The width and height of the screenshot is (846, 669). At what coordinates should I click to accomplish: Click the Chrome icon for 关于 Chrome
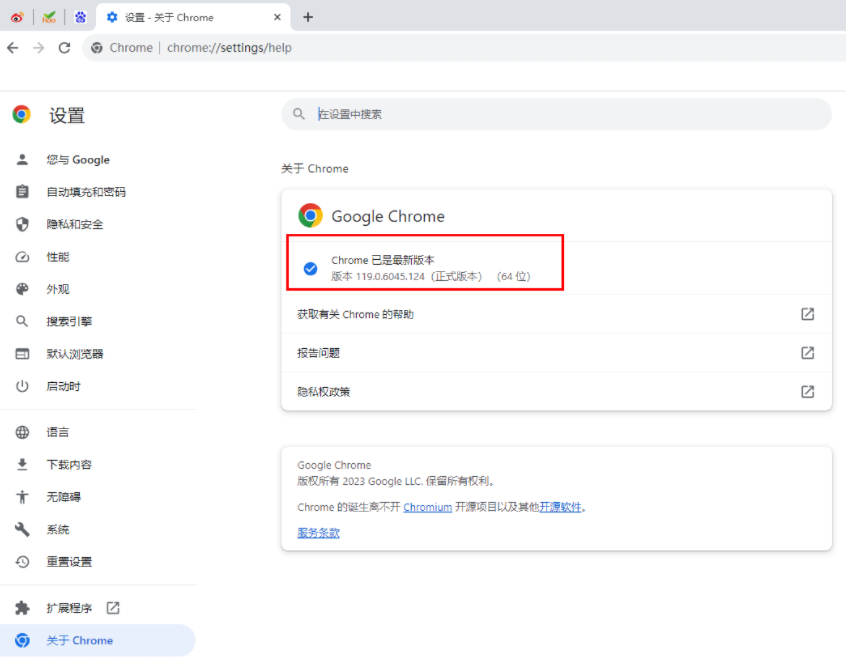tap(22, 640)
